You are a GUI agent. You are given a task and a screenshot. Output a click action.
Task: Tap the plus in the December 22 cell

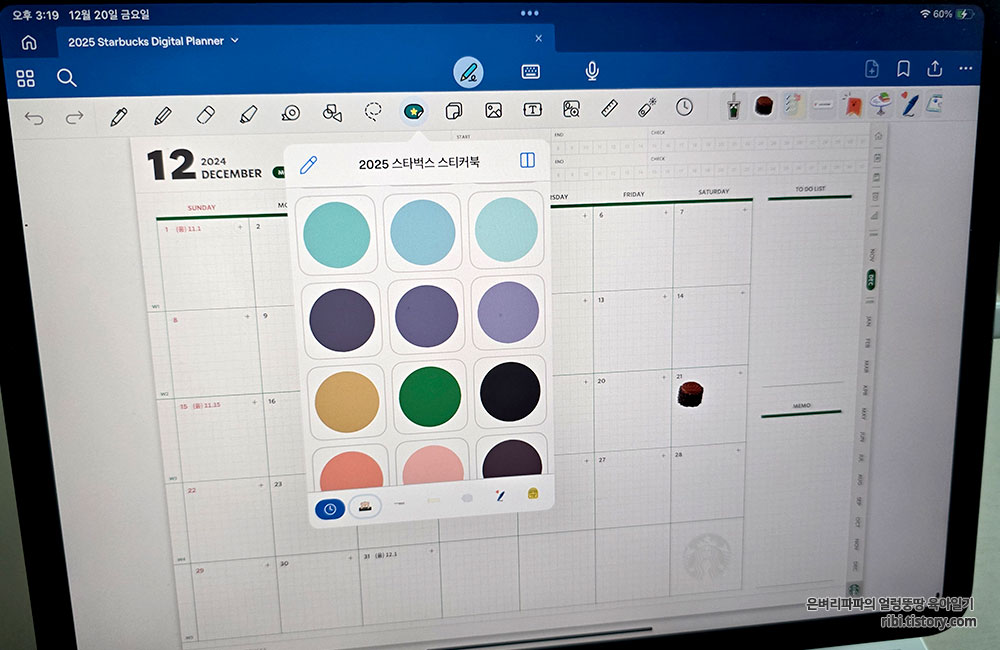pos(261,485)
